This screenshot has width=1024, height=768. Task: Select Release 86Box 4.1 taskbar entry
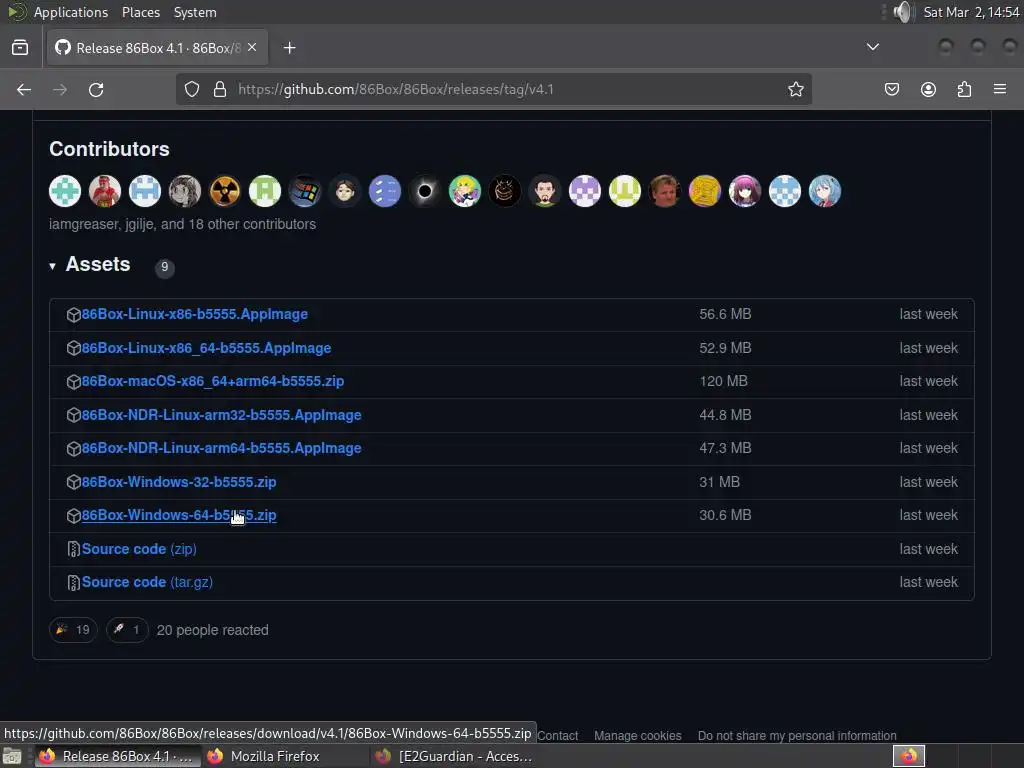click(x=118, y=756)
